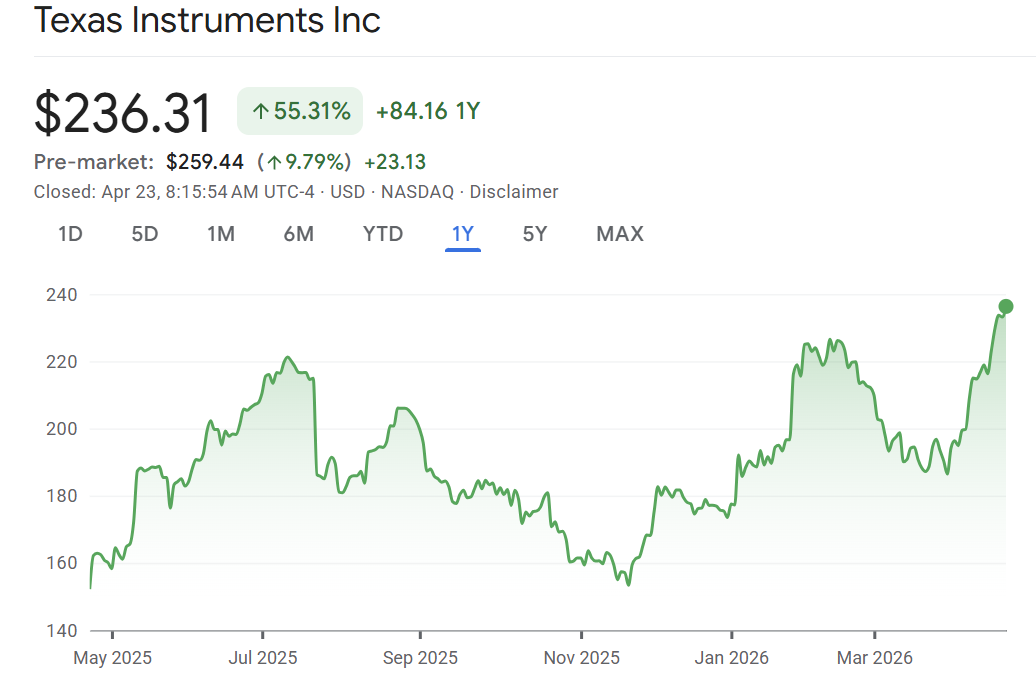
Task: Click the active 1Y tab
Action: coord(463,234)
